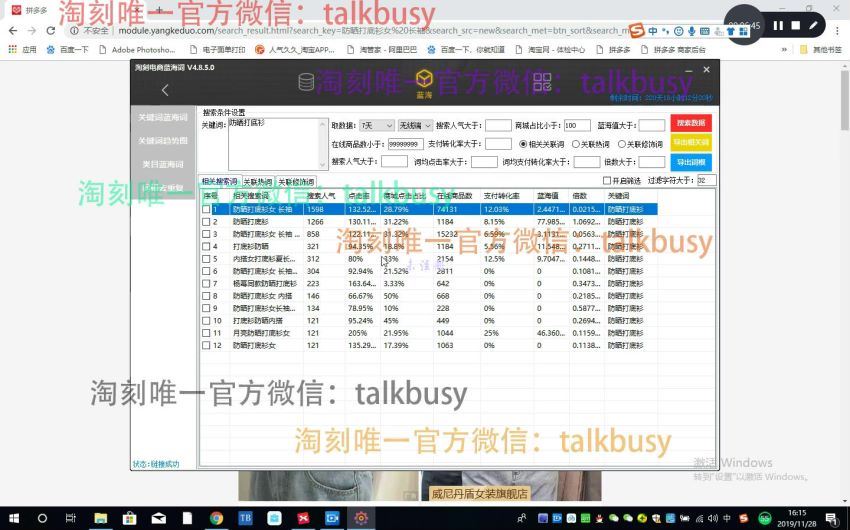Expand hidden bookmarks with the double chevron
Viewport: 850px width, 530px height.
(x=784, y=50)
